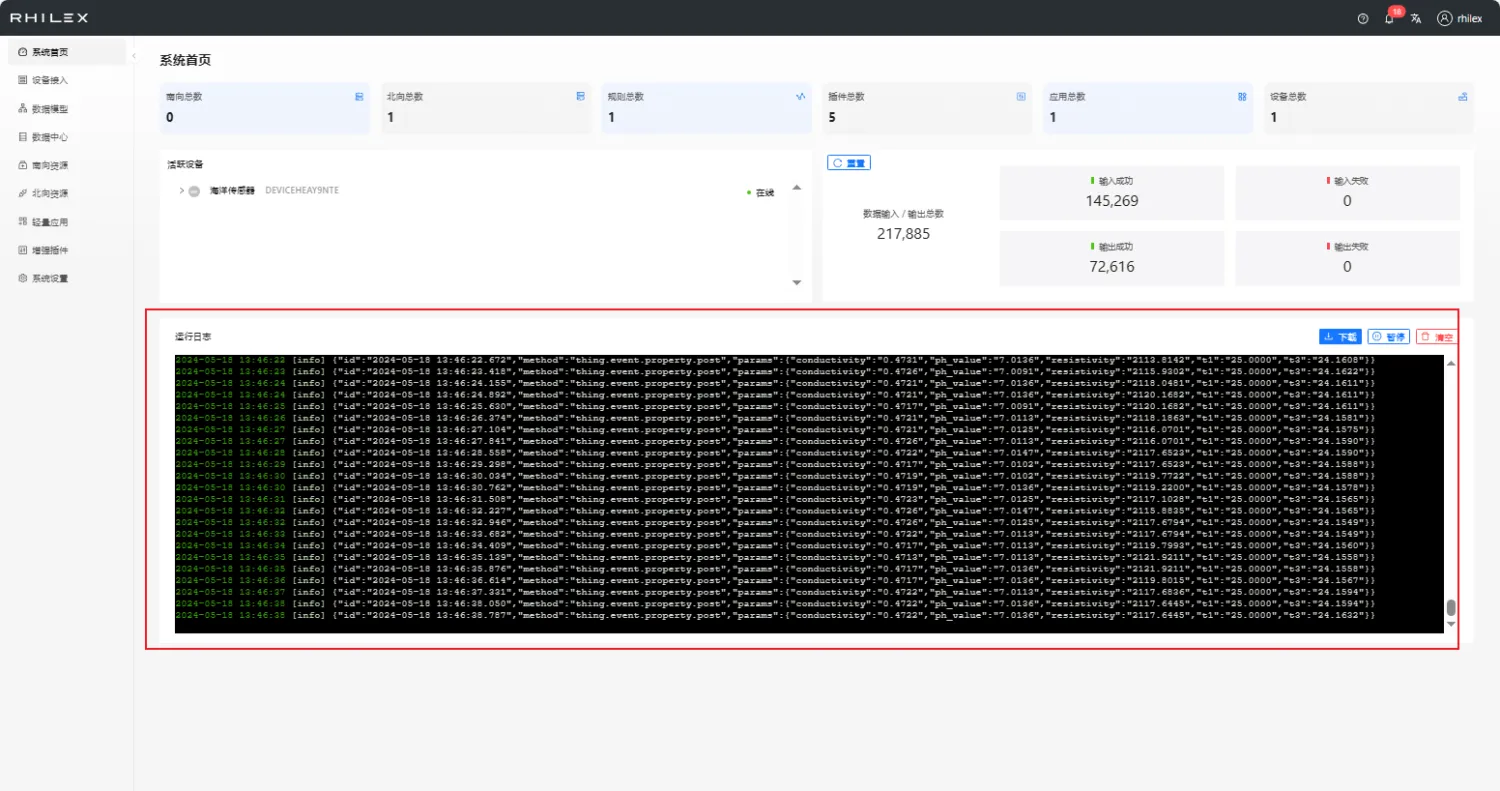The image size is (1500, 791).
Task: Click the 重置 reset button
Action: 849,163
